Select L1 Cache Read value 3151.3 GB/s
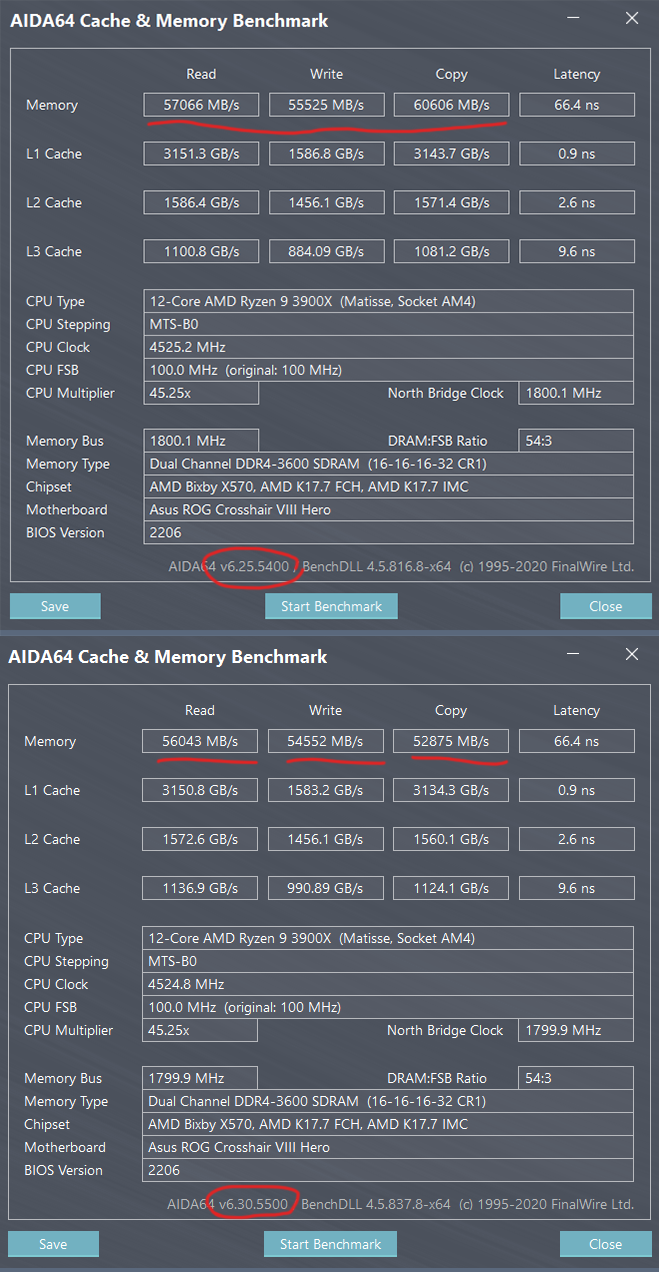The image size is (659, 1272). tap(201, 154)
